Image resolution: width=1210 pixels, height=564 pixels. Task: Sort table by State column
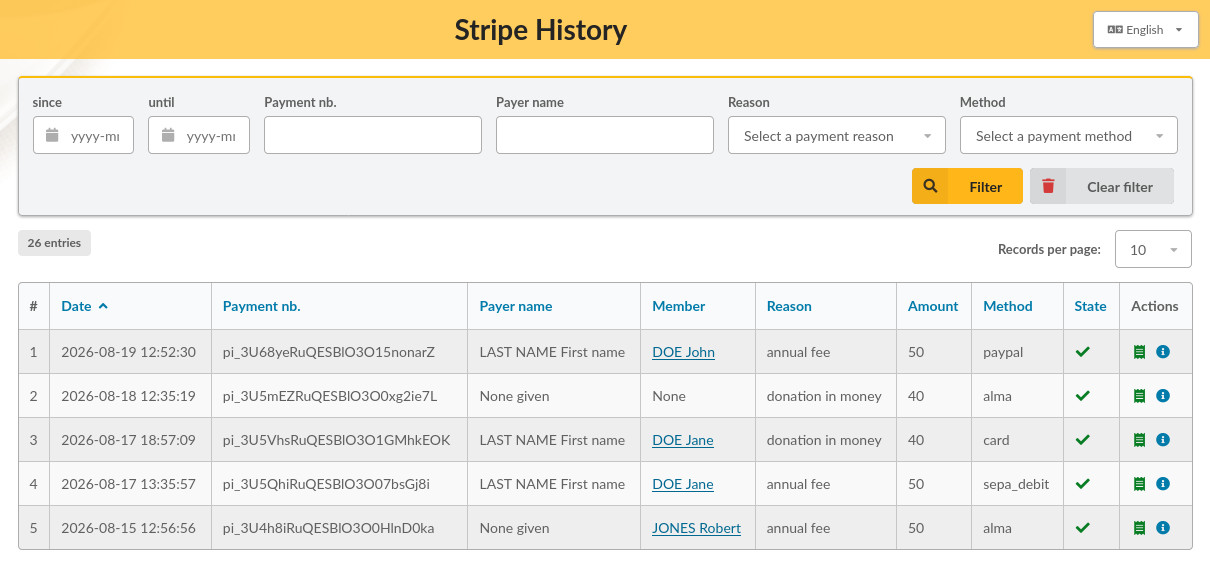click(1091, 306)
